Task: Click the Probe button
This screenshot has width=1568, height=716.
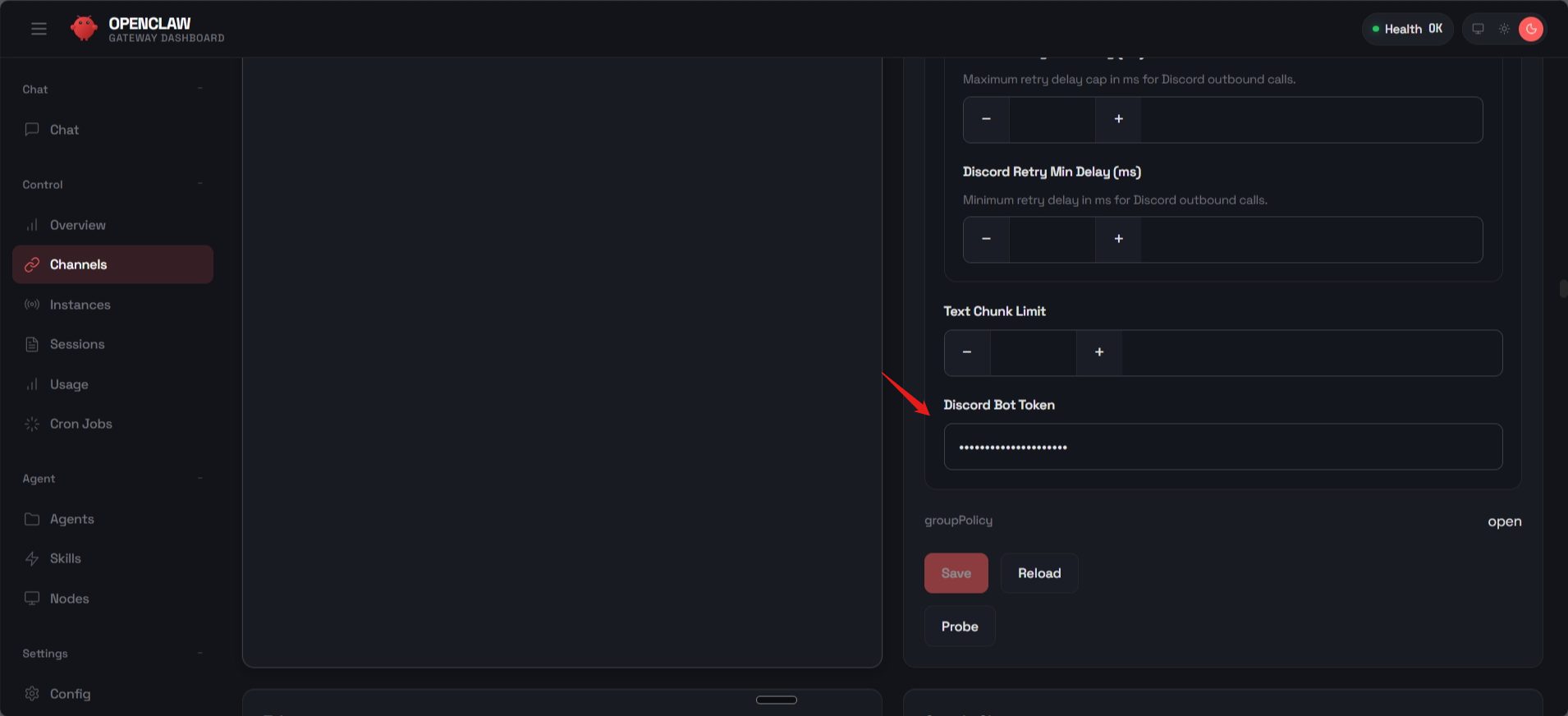Action: [x=960, y=626]
